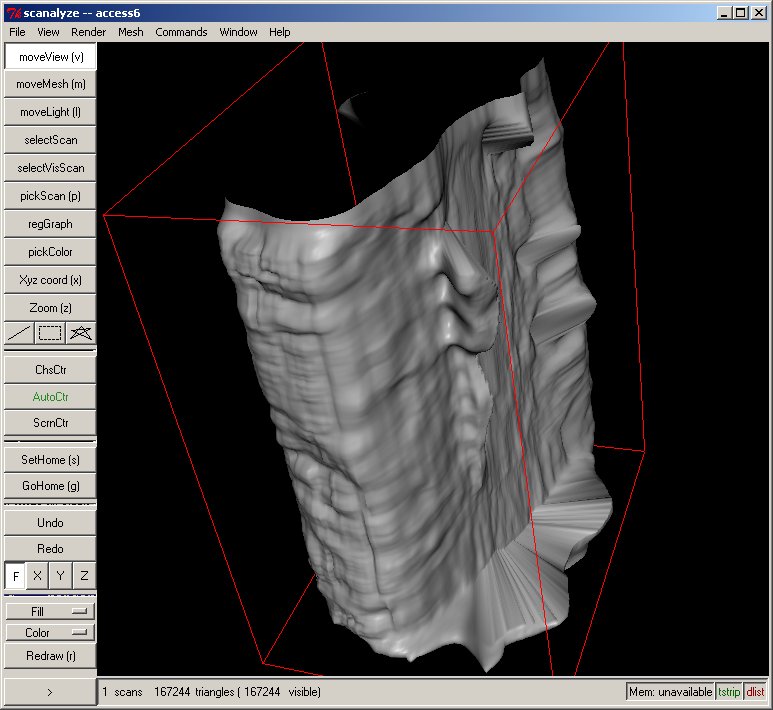Activate the pickColor tool
Viewport: 773px width, 710px height.
coord(50,252)
